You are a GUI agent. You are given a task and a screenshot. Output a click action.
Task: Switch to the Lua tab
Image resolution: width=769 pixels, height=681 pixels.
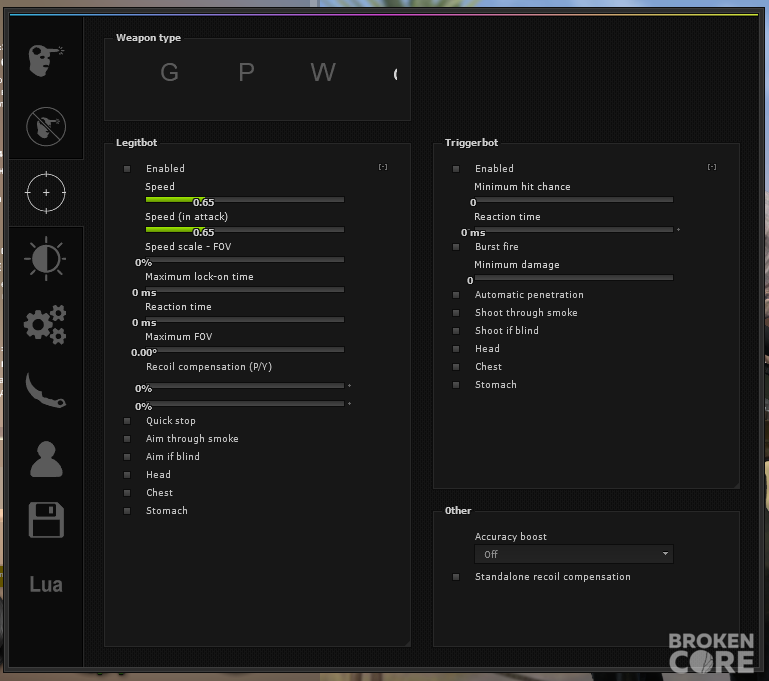(x=46, y=584)
